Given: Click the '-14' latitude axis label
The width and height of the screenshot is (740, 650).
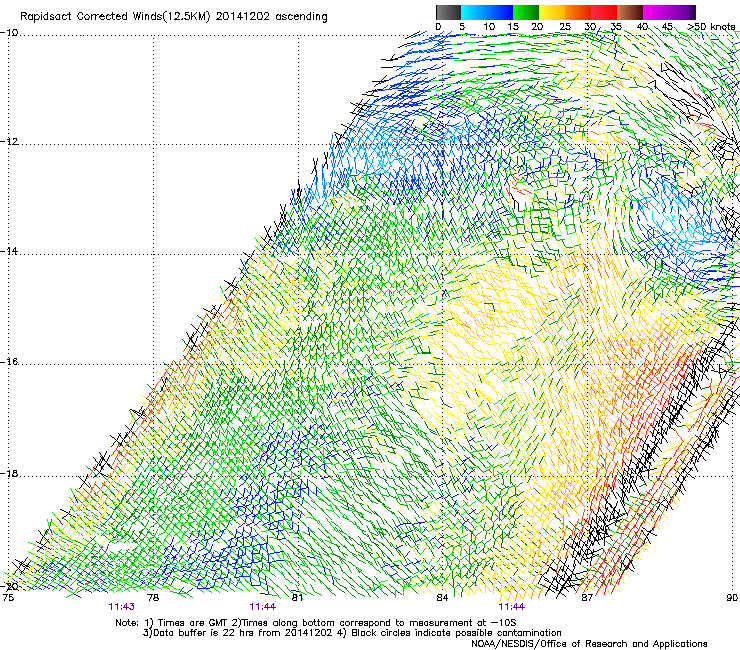Looking at the screenshot, I should [x=9, y=251].
